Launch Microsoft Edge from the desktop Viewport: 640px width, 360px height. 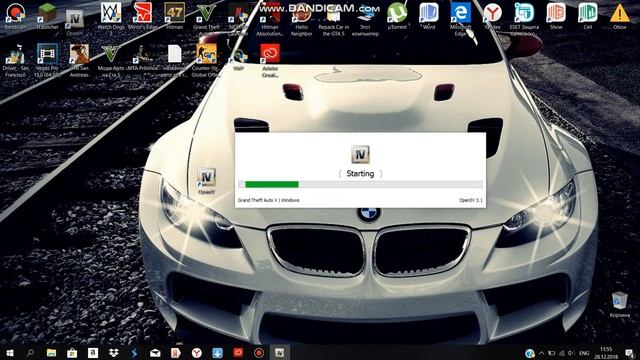pyautogui.click(x=460, y=17)
